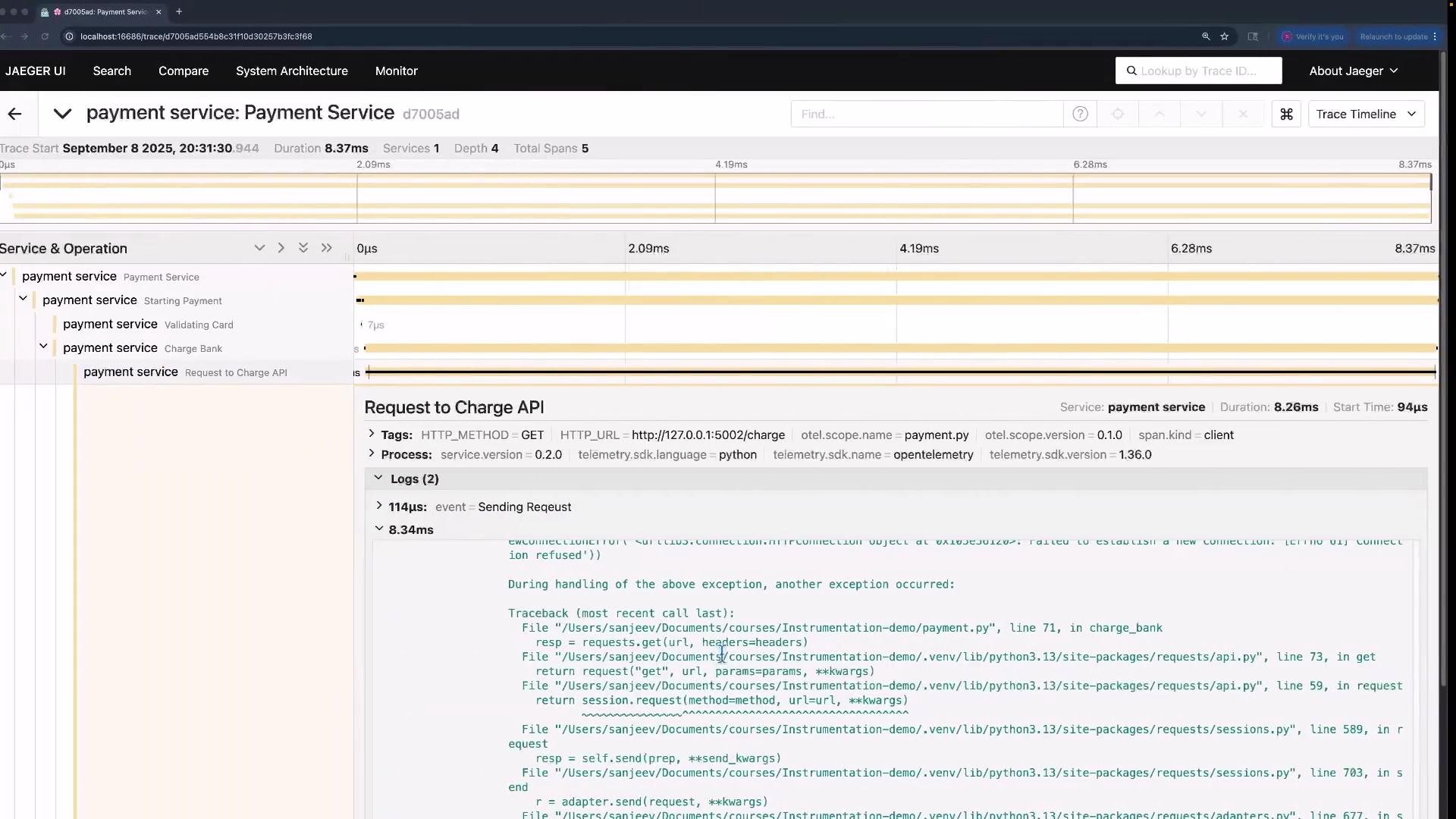1456x819 pixels.
Task: Click the Verify it's you profile button
Action: (x=1313, y=36)
